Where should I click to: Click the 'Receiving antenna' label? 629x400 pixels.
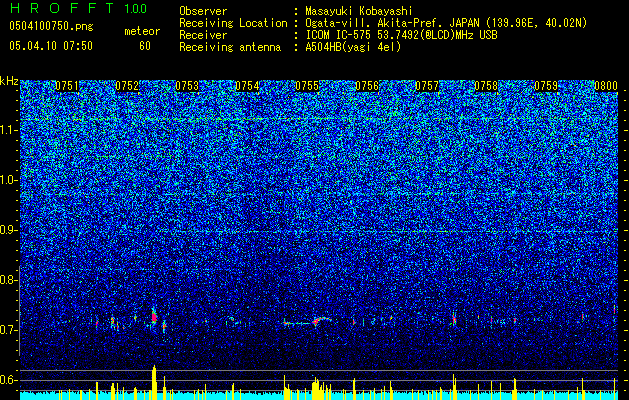coord(230,47)
